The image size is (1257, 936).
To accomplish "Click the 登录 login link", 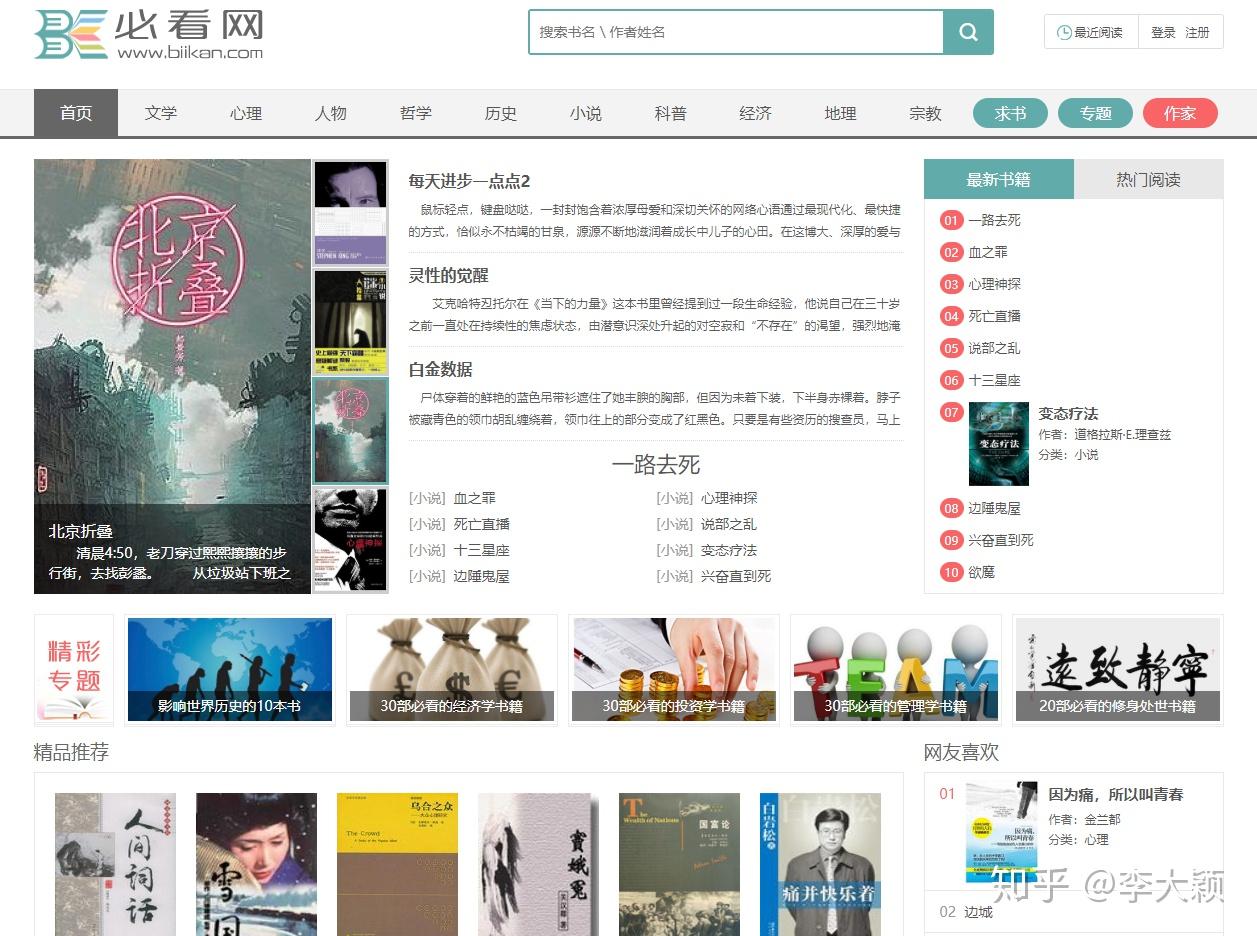I will (1163, 32).
